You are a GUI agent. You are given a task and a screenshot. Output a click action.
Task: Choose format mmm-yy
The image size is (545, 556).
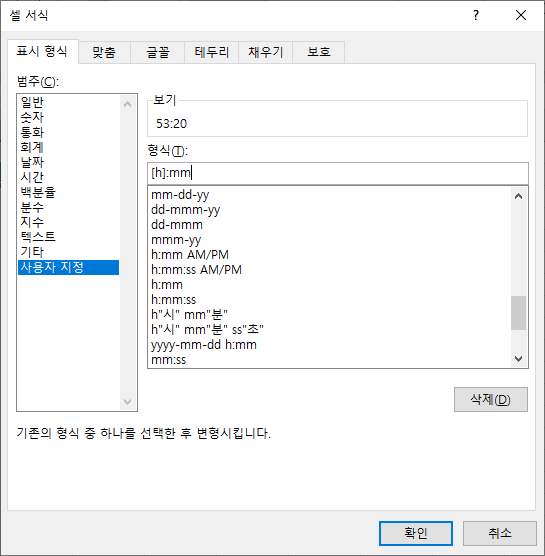tap(329, 240)
